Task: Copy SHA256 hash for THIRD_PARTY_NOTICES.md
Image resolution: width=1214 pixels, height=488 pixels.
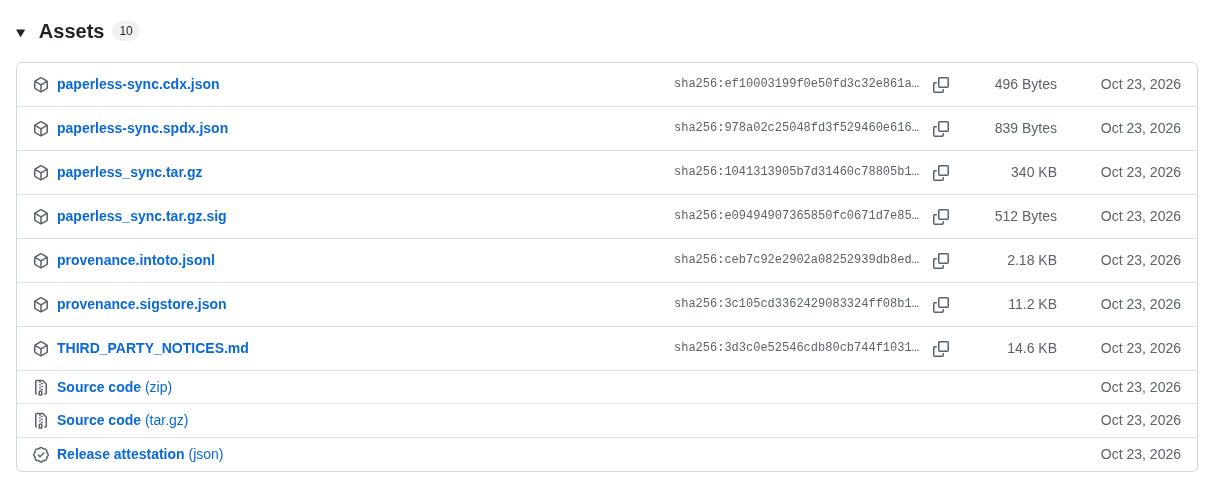Action: tap(941, 349)
